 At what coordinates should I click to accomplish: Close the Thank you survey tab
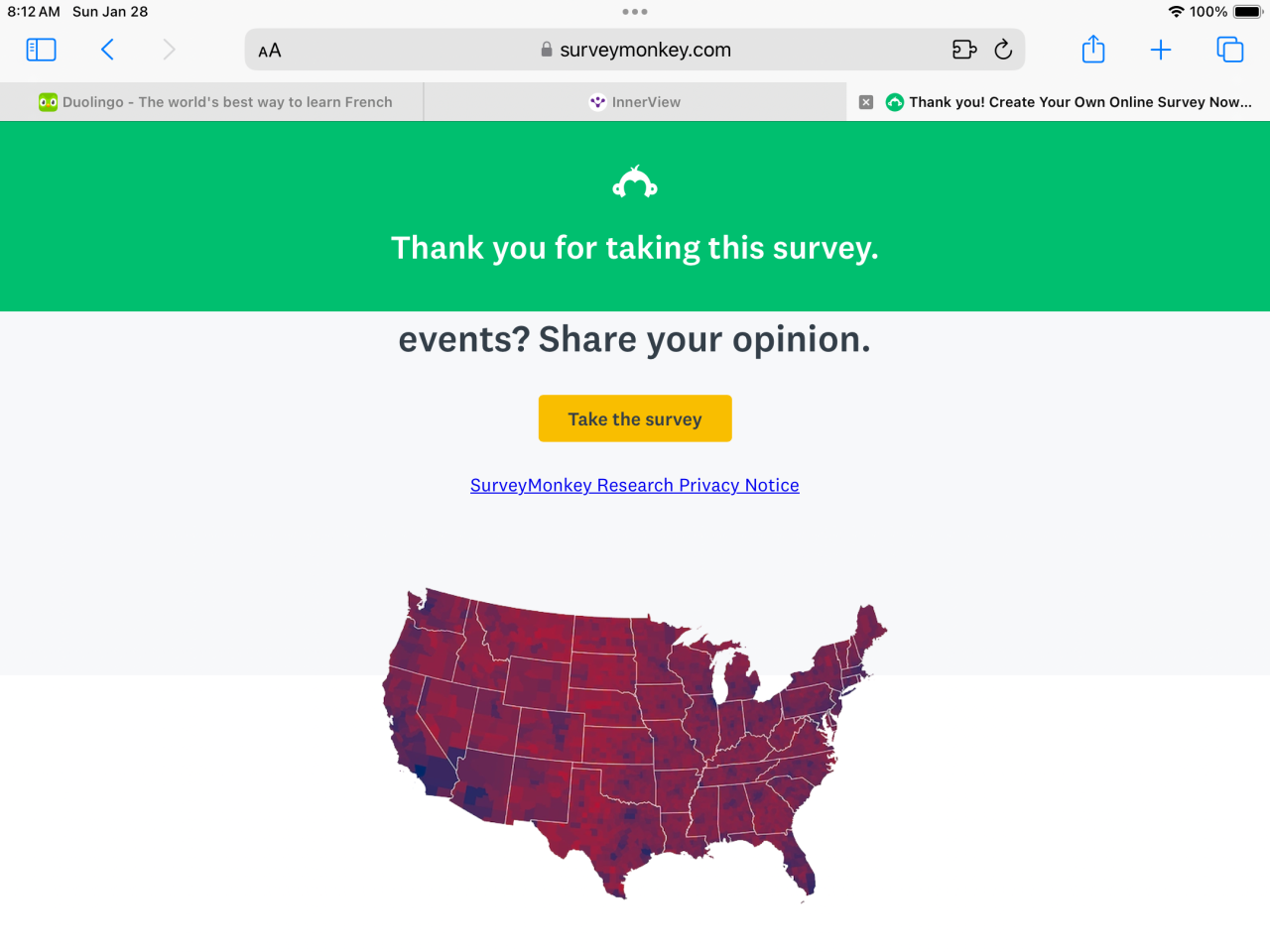coord(866,102)
